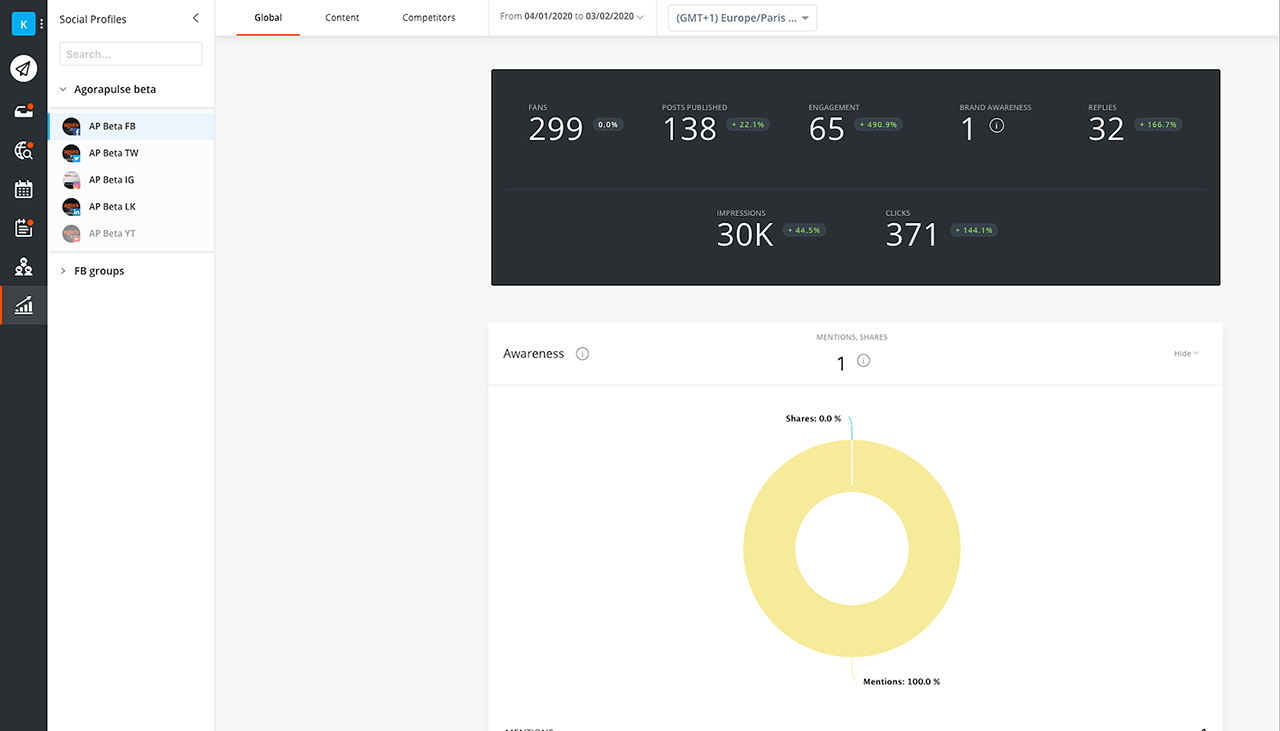Click the info icon next to Awareness
Screen dimensions: 1280x731
[583, 353]
